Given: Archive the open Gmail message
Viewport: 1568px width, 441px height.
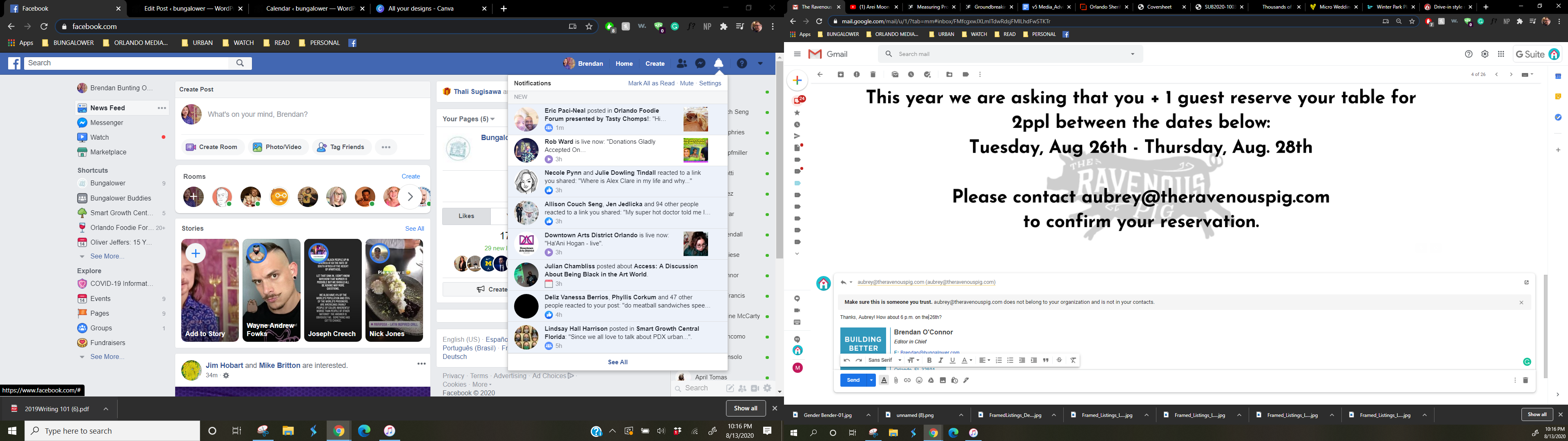Looking at the screenshot, I should pos(841,75).
